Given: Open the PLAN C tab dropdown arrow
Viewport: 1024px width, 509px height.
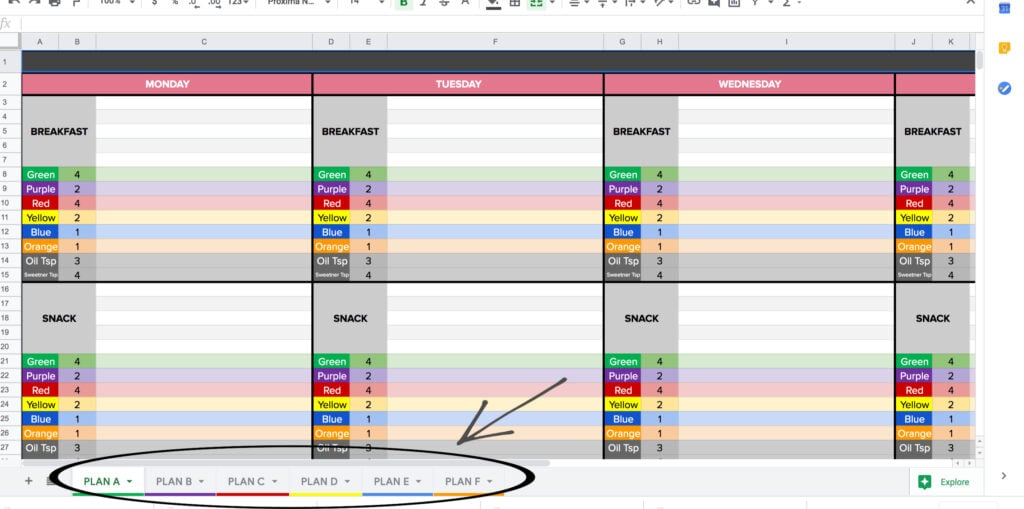Looking at the screenshot, I should tap(274, 482).
